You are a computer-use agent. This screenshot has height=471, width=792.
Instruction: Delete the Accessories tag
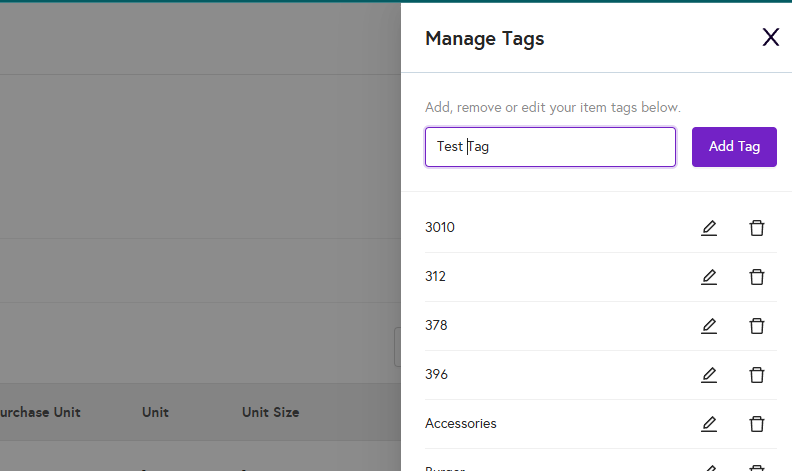(x=757, y=424)
